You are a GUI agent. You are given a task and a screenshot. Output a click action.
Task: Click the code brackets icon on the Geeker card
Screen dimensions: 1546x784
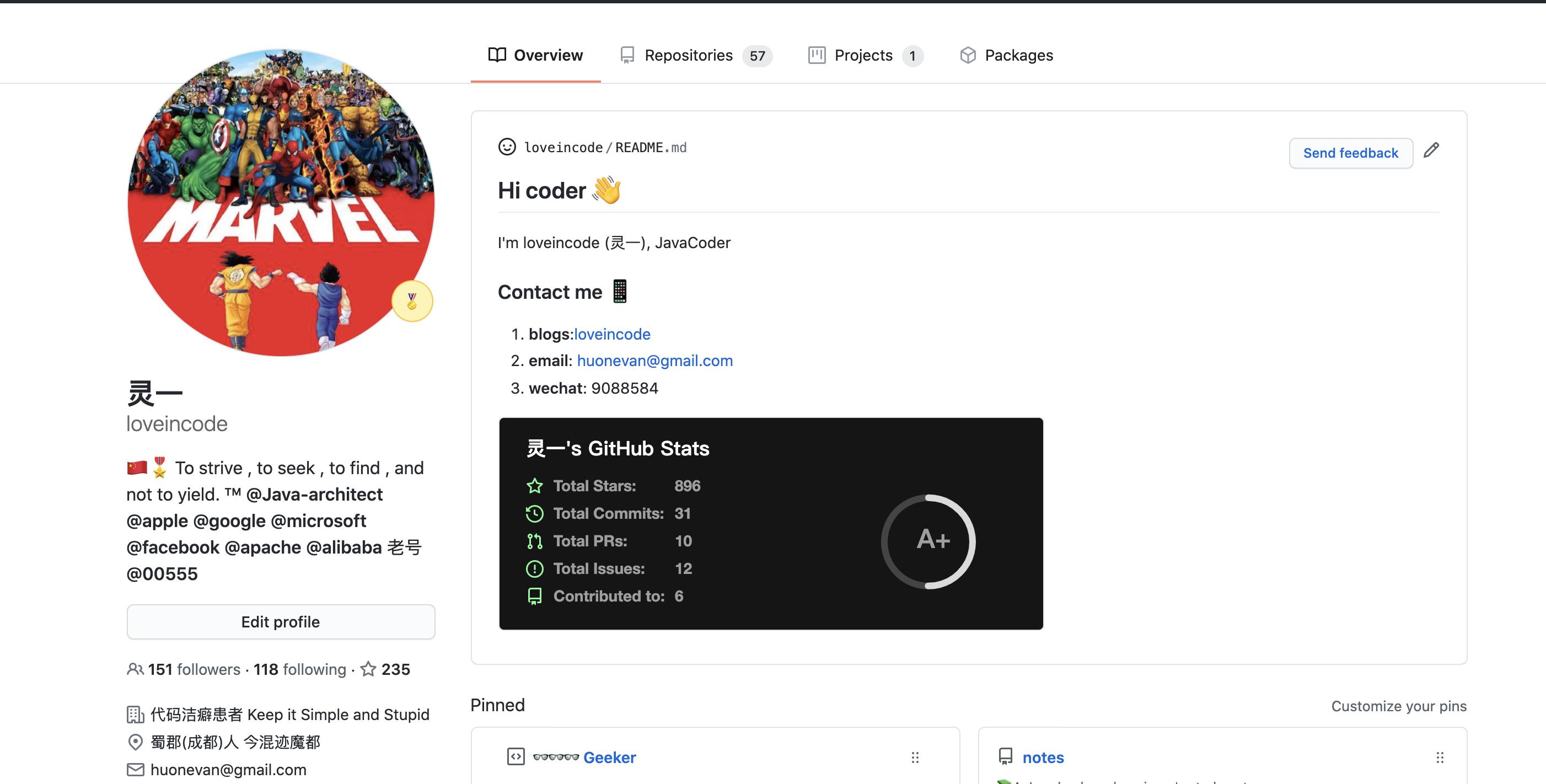tap(516, 757)
